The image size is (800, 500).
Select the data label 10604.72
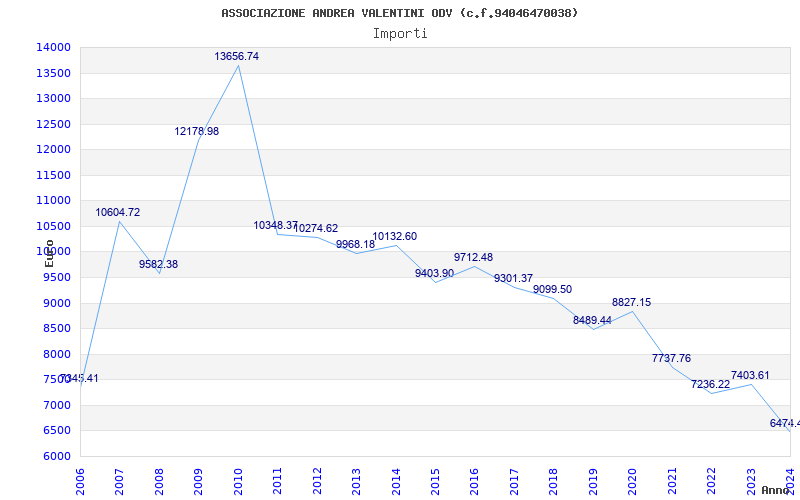pyautogui.click(x=117, y=213)
